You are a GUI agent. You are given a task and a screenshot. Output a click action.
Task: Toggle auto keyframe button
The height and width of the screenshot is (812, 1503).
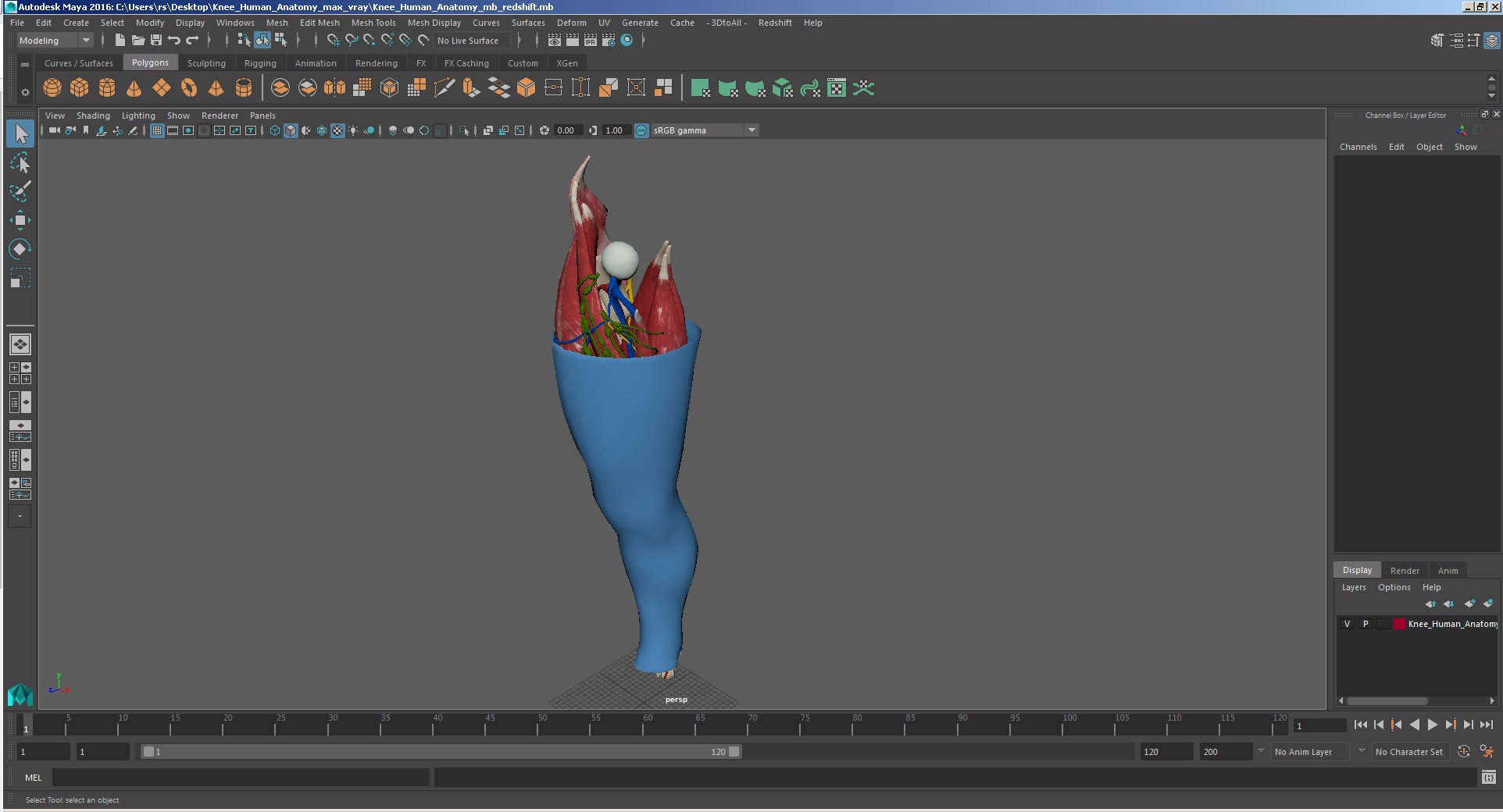(1464, 752)
